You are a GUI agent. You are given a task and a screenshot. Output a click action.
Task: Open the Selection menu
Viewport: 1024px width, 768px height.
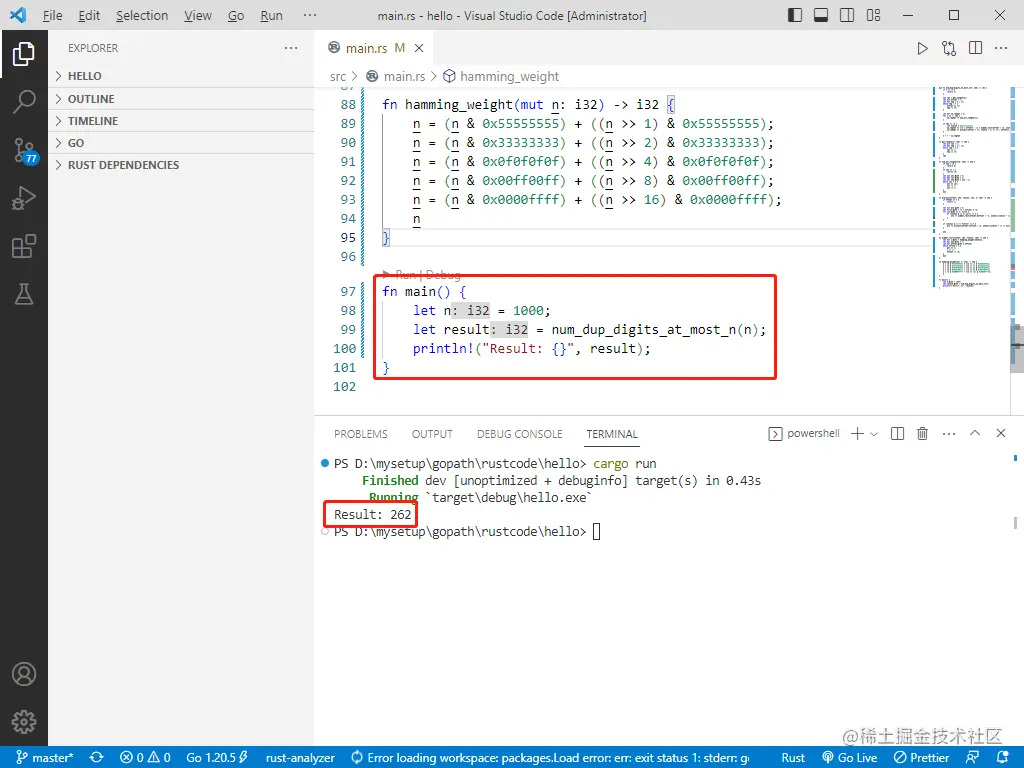[142, 15]
